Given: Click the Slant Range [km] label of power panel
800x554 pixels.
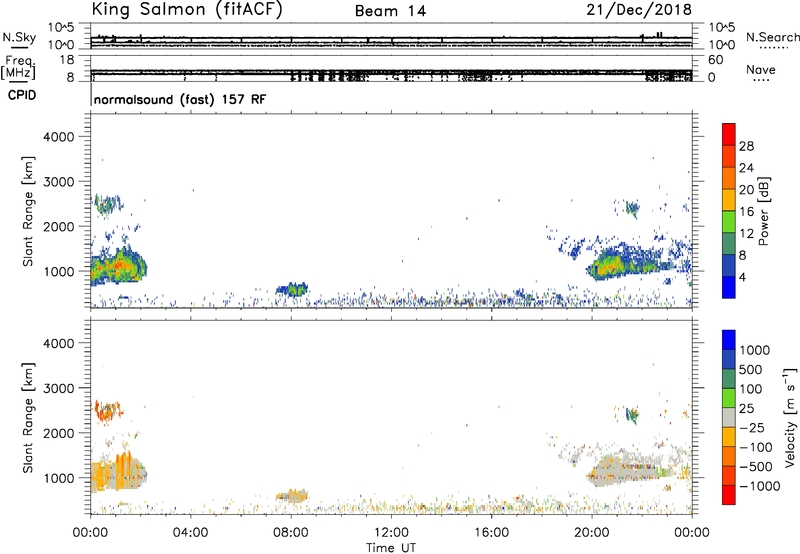Looking at the screenshot, I should point(28,211).
